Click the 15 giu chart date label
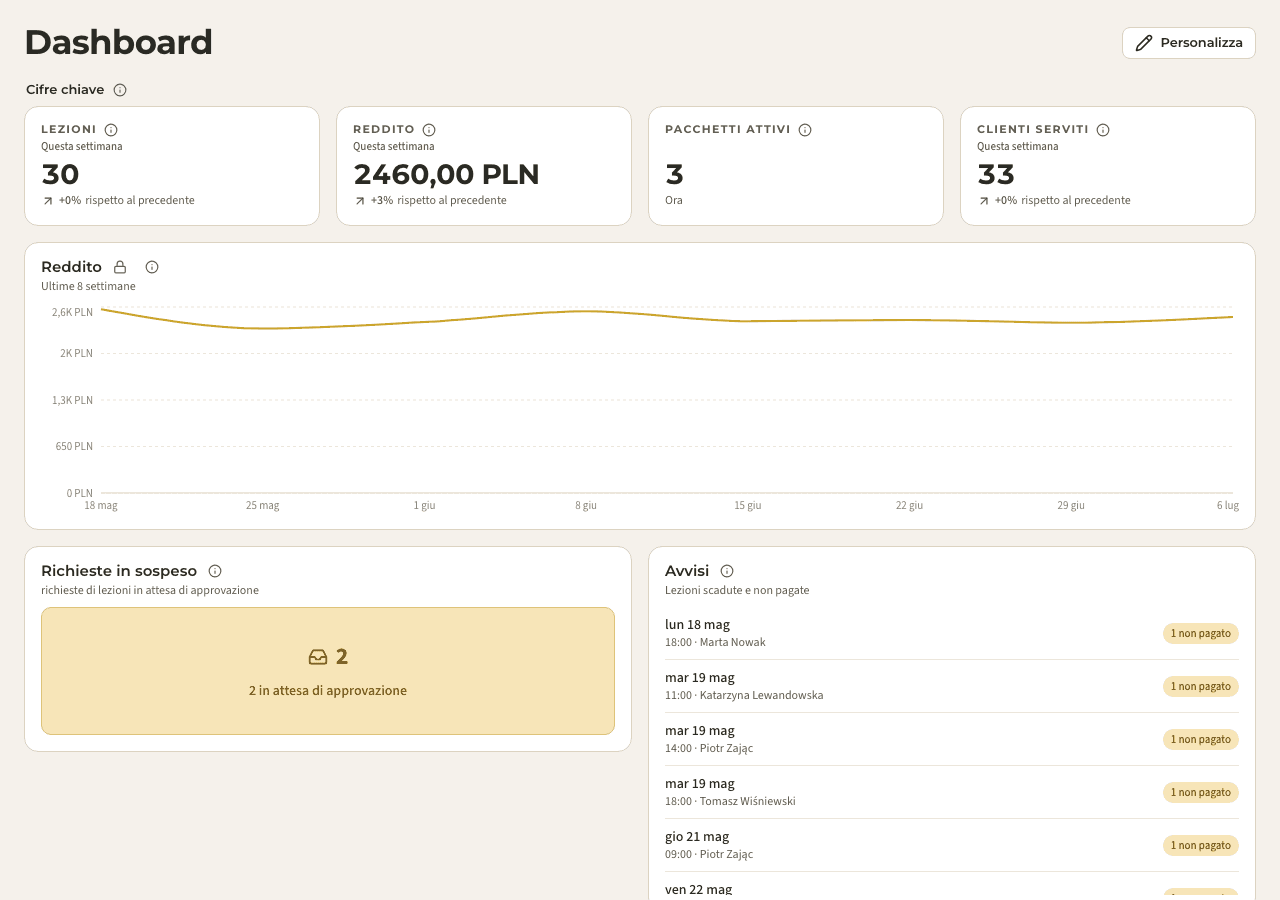Viewport: 1280px width, 900px height. [x=748, y=506]
